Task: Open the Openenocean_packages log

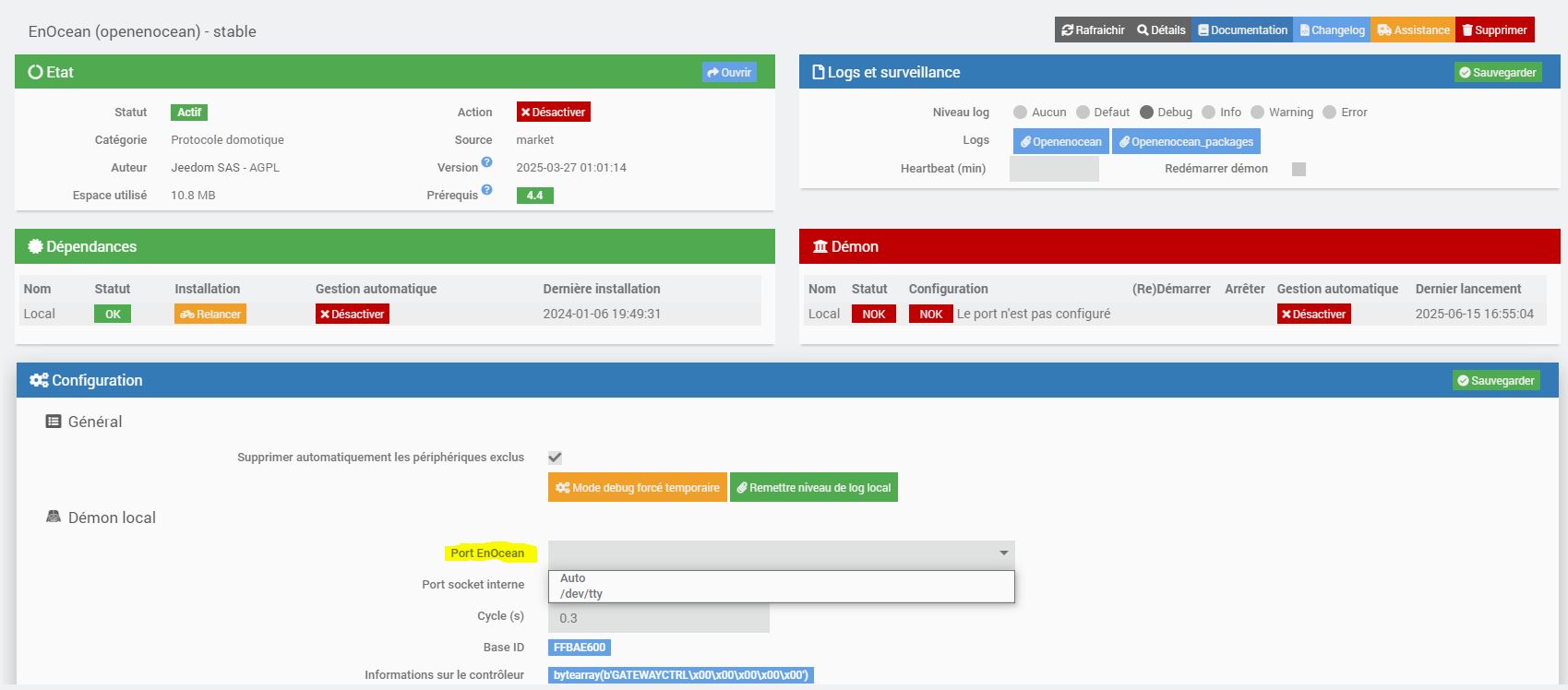Action: 1186,141
